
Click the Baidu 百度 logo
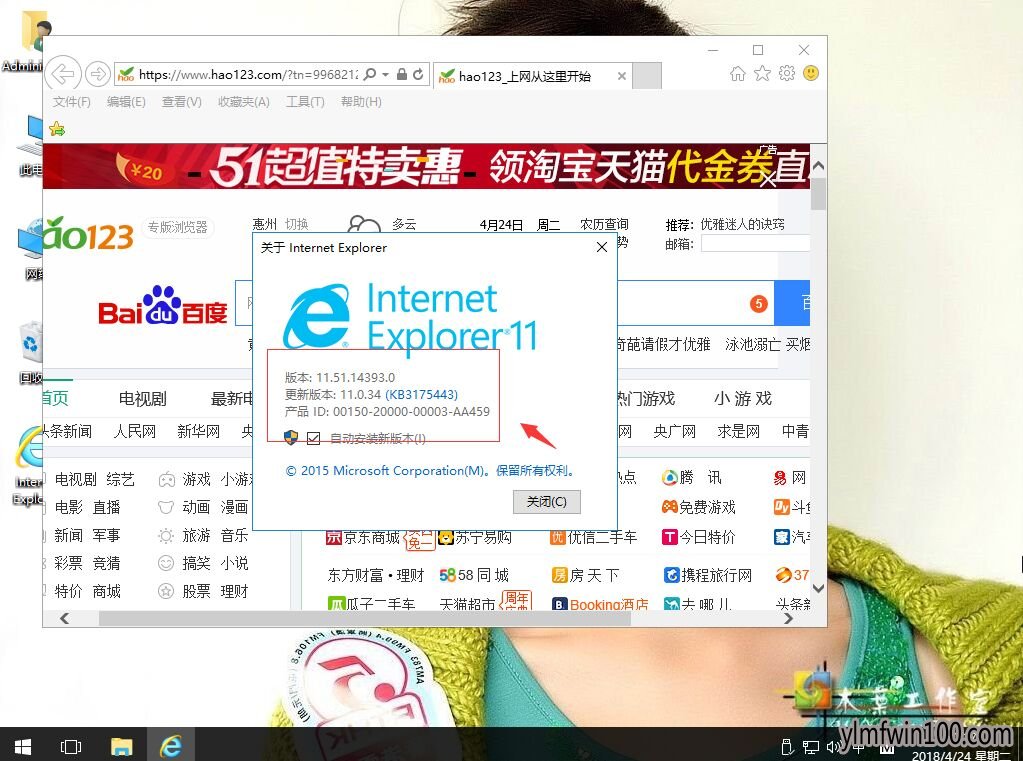point(162,307)
